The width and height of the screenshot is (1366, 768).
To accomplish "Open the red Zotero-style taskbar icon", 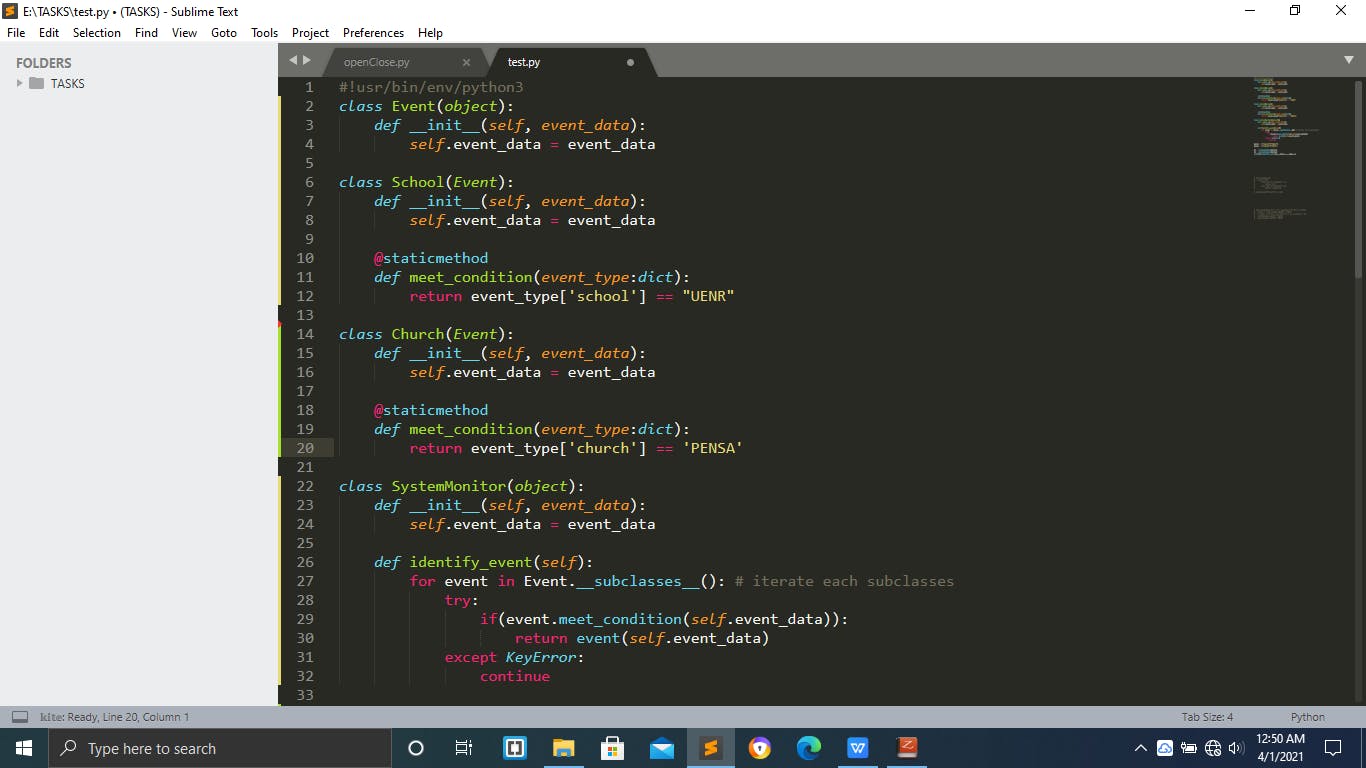I will click(x=907, y=748).
